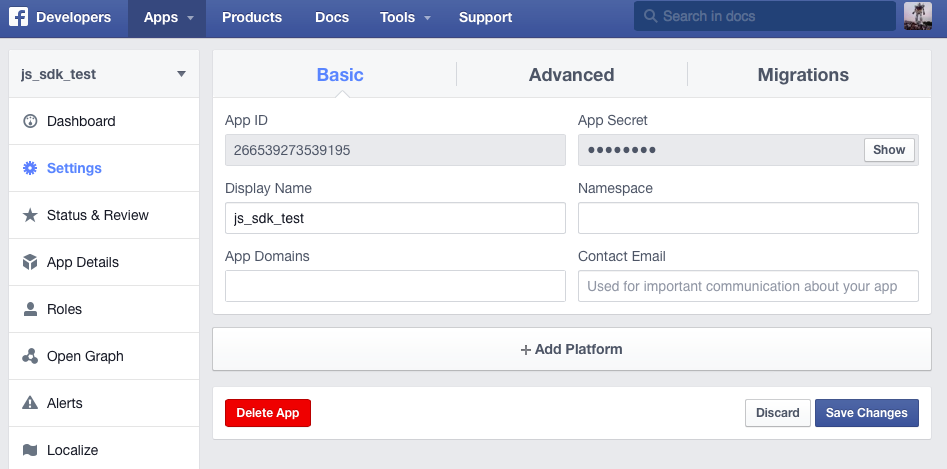947x469 pixels.
Task: Click Show to reveal App Secret
Action: point(889,150)
